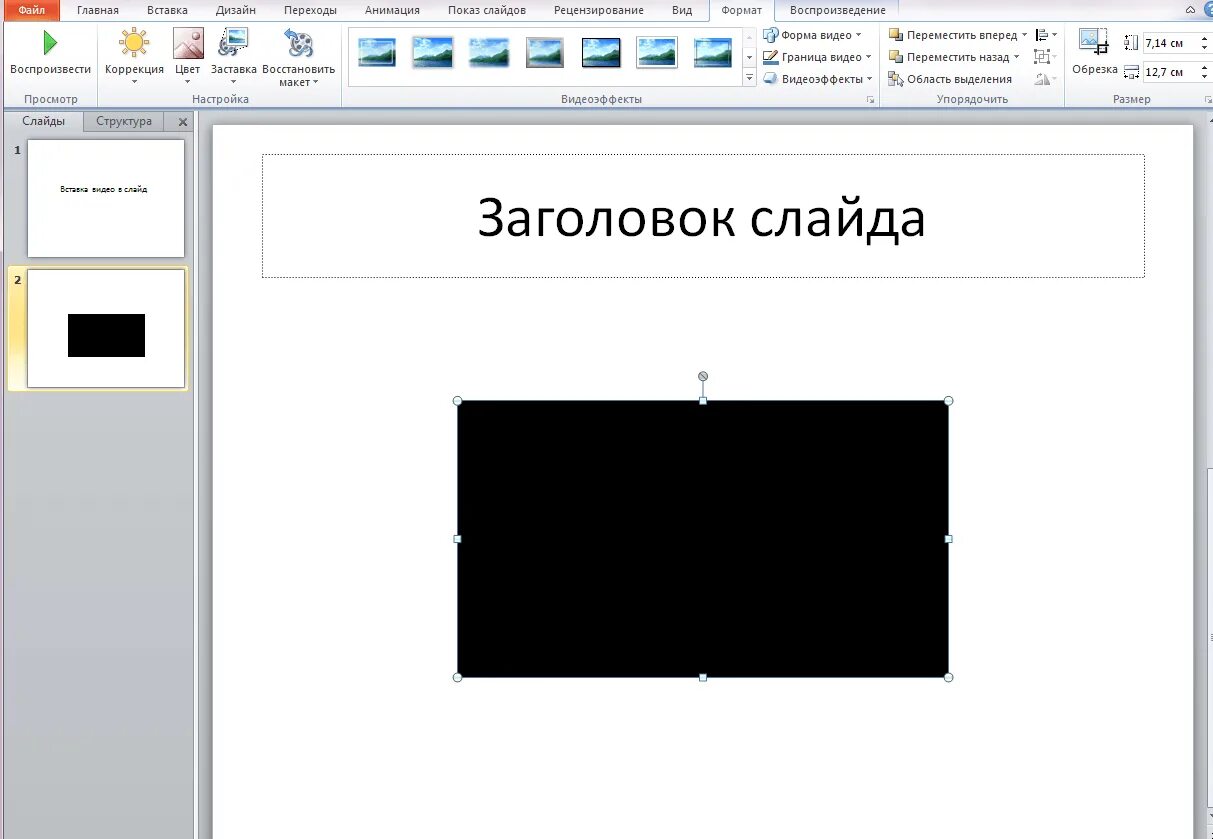The height and width of the screenshot is (839, 1213).
Task: Open the Заставка poster frame icon
Action: (233, 43)
